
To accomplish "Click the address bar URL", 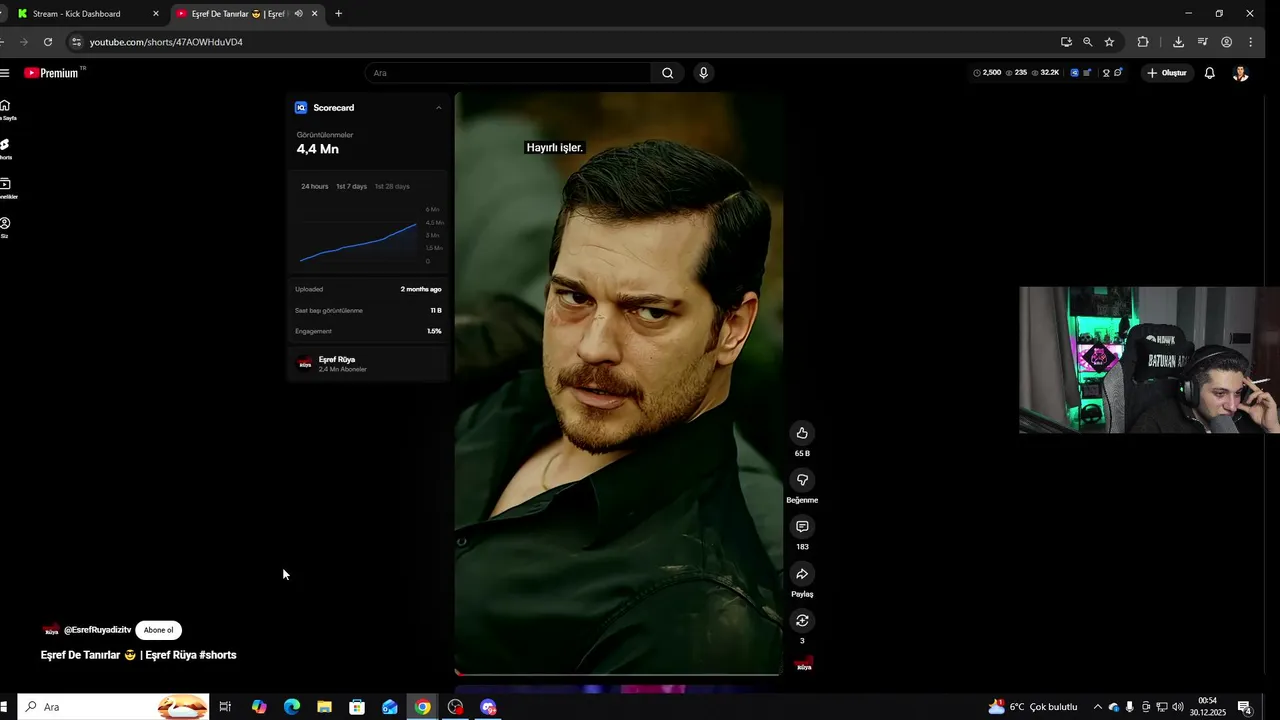I will (x=166, y=42).
